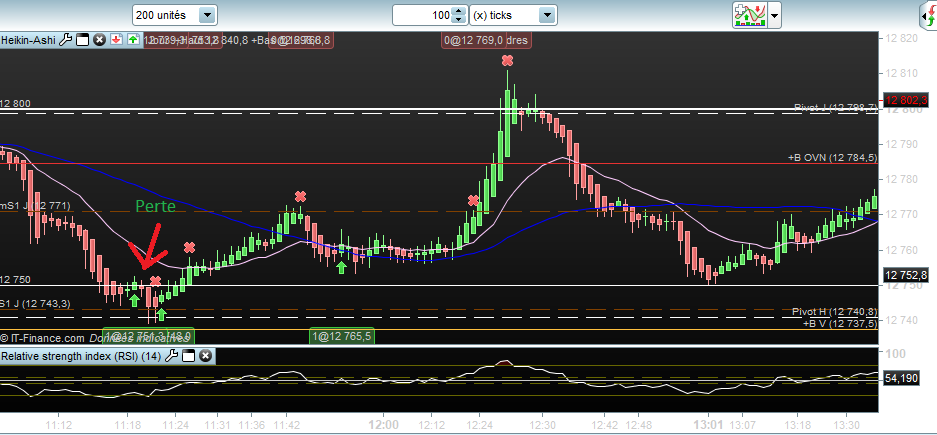937x435 pixels.
Task: Select the 0@12 769,0 order label
Action: (x=486, y=40)
